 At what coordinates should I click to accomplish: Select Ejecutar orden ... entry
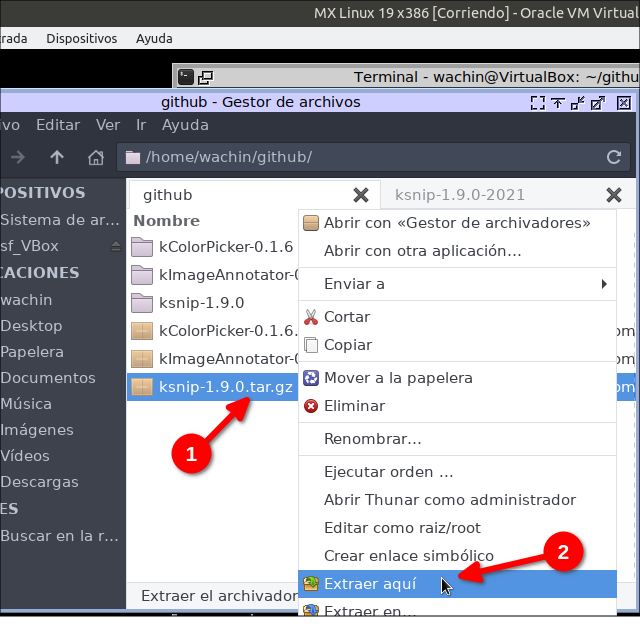pos(457,472)
